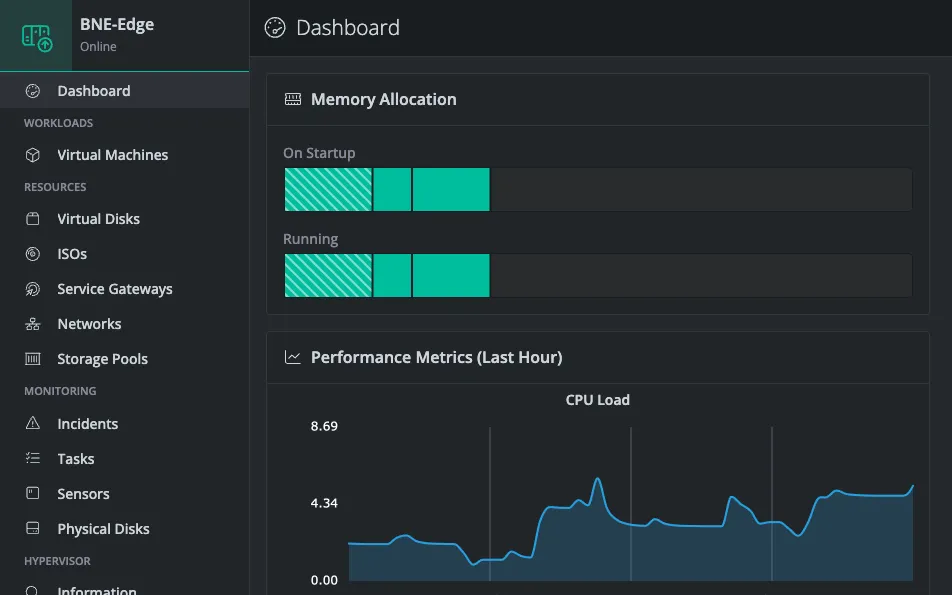952x595 pixels.
Task: Click hatched segment of On Startup bar
Action: tap(328, 189)
